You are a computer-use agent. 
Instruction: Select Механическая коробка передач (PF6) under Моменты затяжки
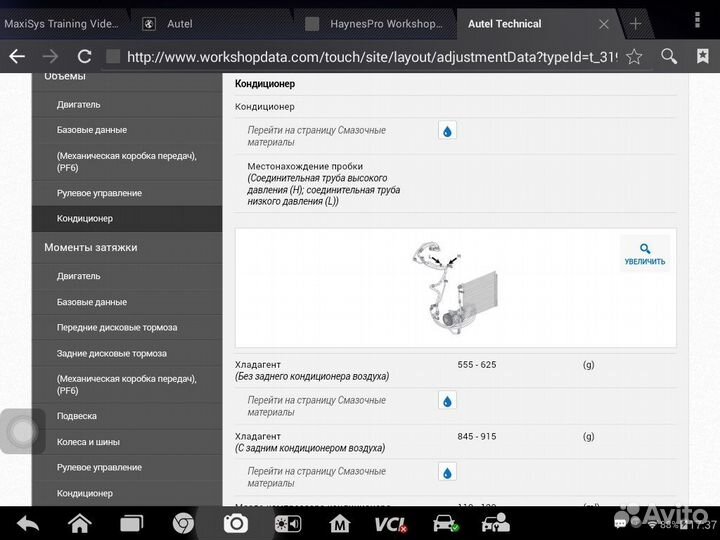click(127, 385)
